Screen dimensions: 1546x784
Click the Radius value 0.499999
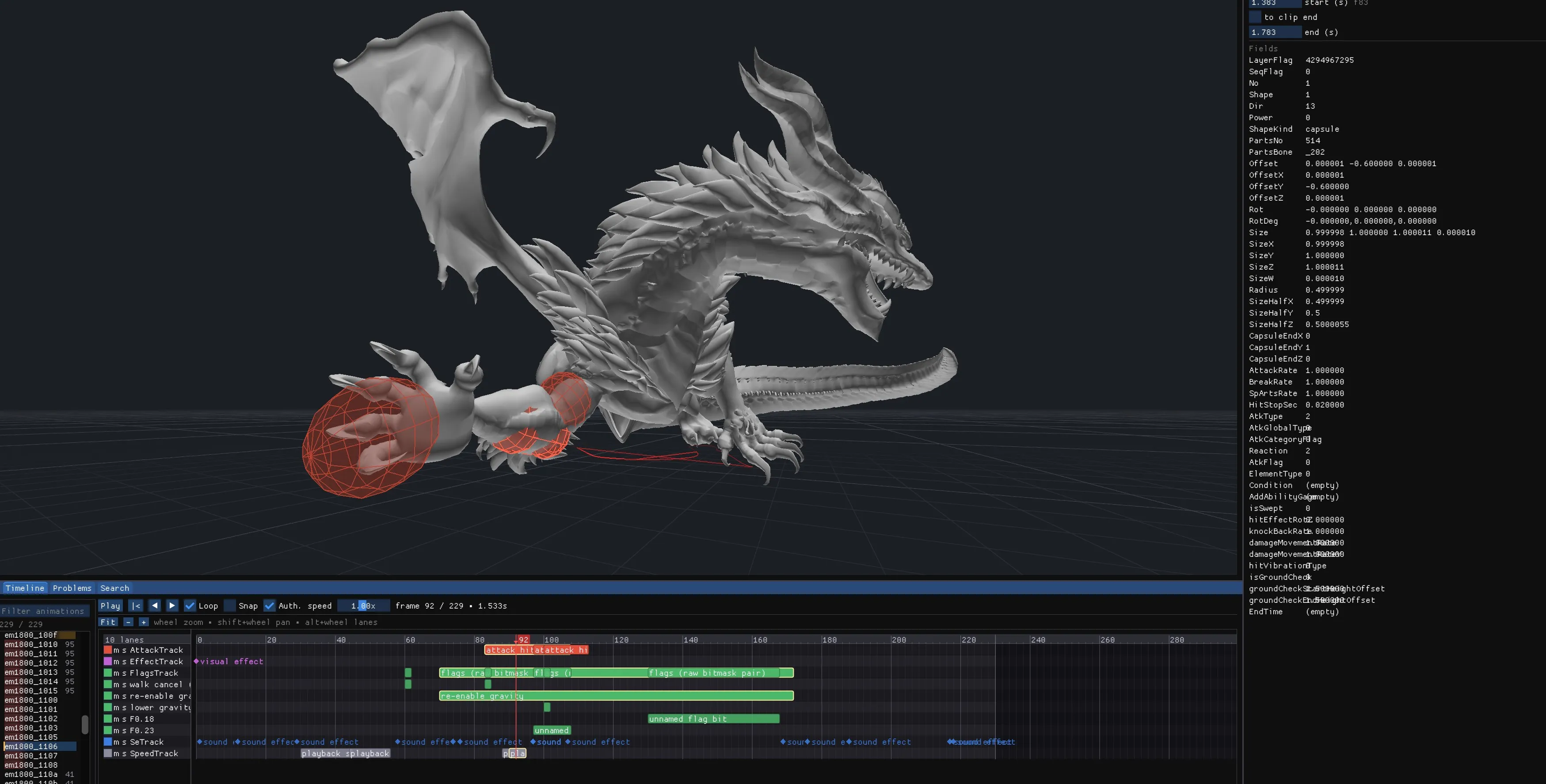tap(1325, 290)
